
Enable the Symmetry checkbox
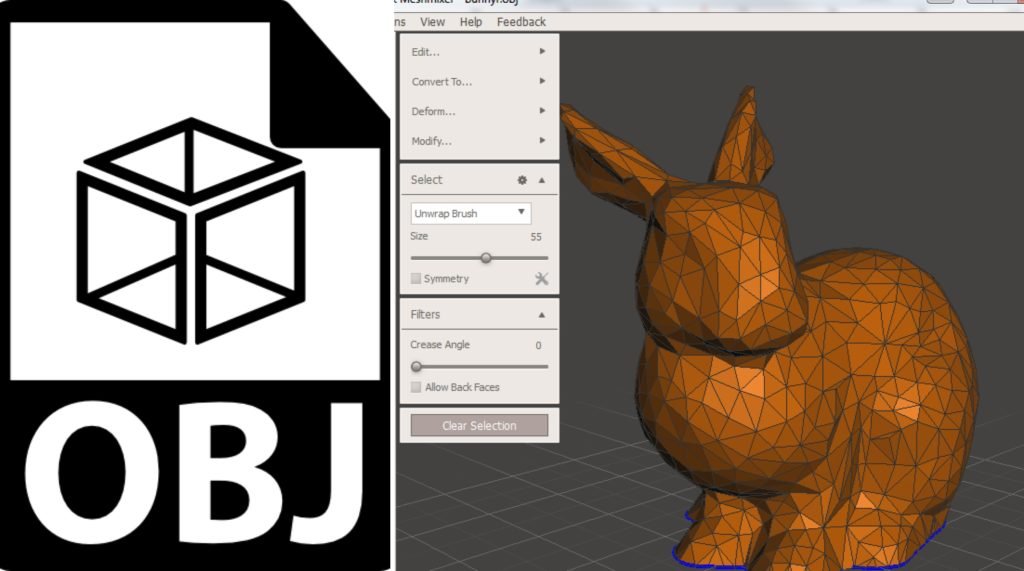[415, 278]
